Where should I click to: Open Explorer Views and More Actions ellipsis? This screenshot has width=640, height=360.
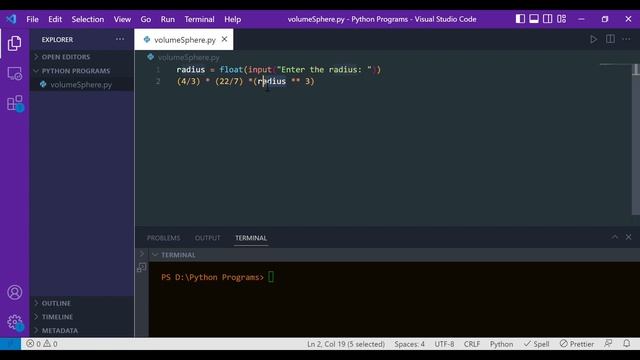click(x=120, y=40)
